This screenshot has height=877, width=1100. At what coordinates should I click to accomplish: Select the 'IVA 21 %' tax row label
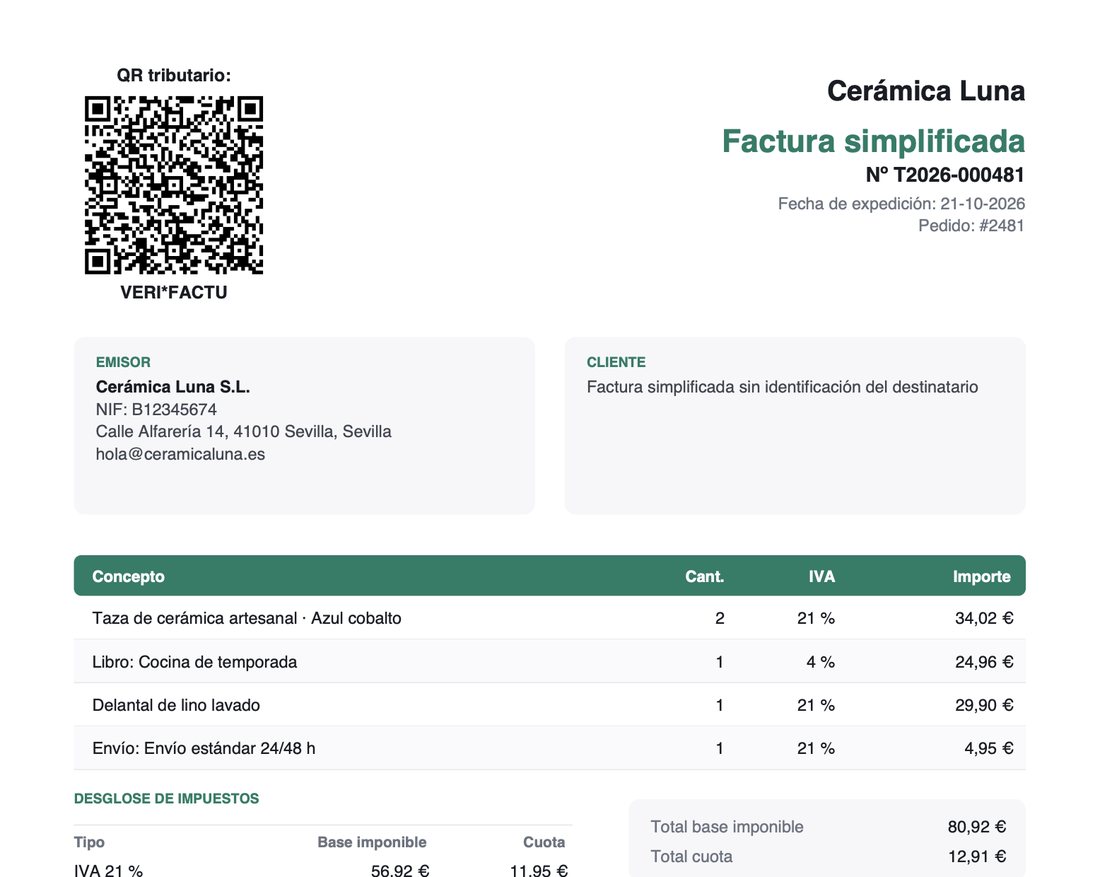click(108, 870)
